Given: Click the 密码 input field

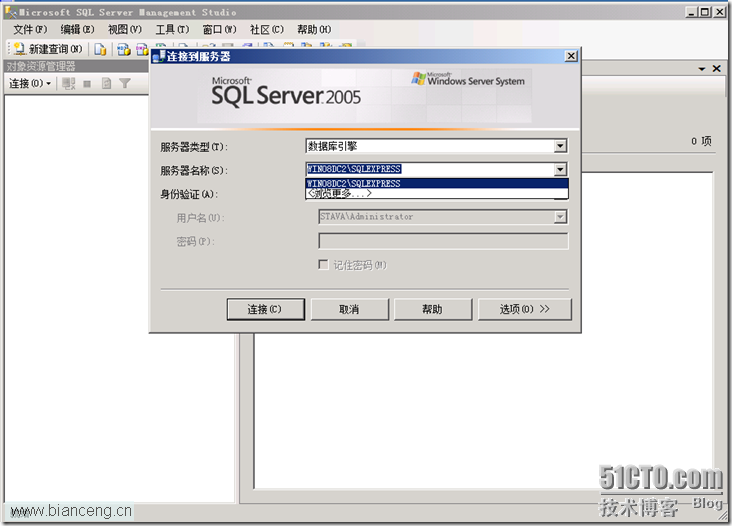Looking at the screenshot, I should 443,241.
